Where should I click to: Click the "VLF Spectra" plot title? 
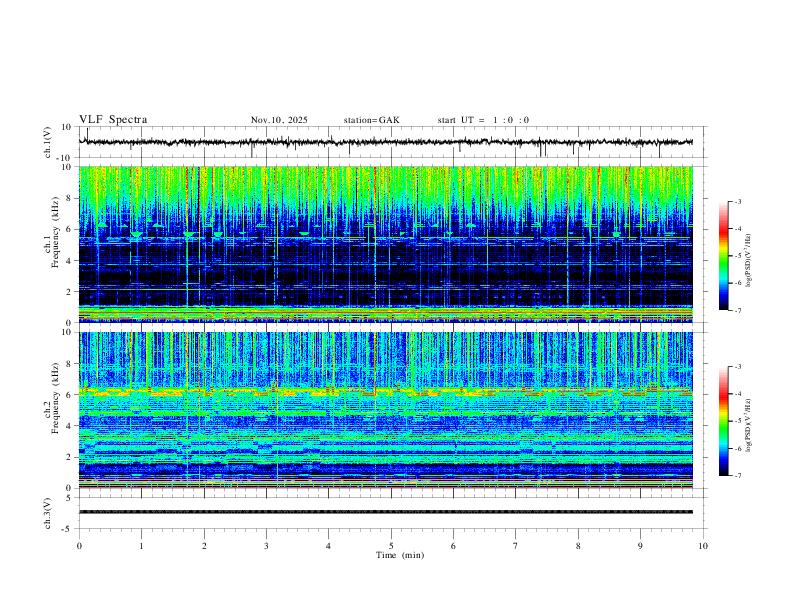[113, 120]
